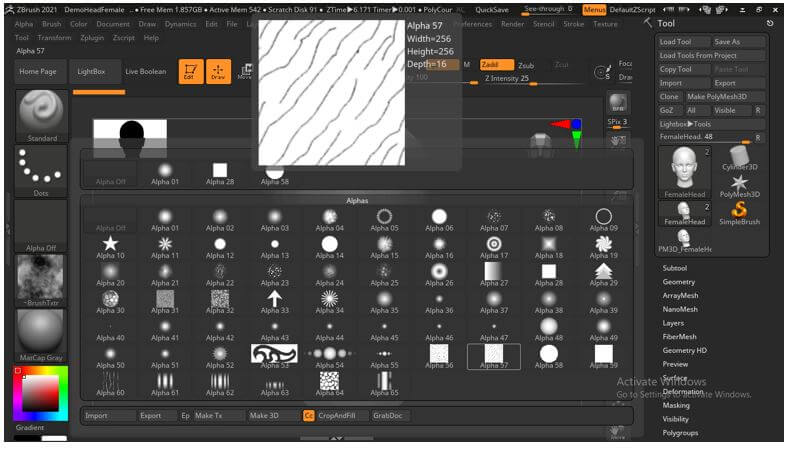Toggle Live Boolean rendering

(148, 73)
